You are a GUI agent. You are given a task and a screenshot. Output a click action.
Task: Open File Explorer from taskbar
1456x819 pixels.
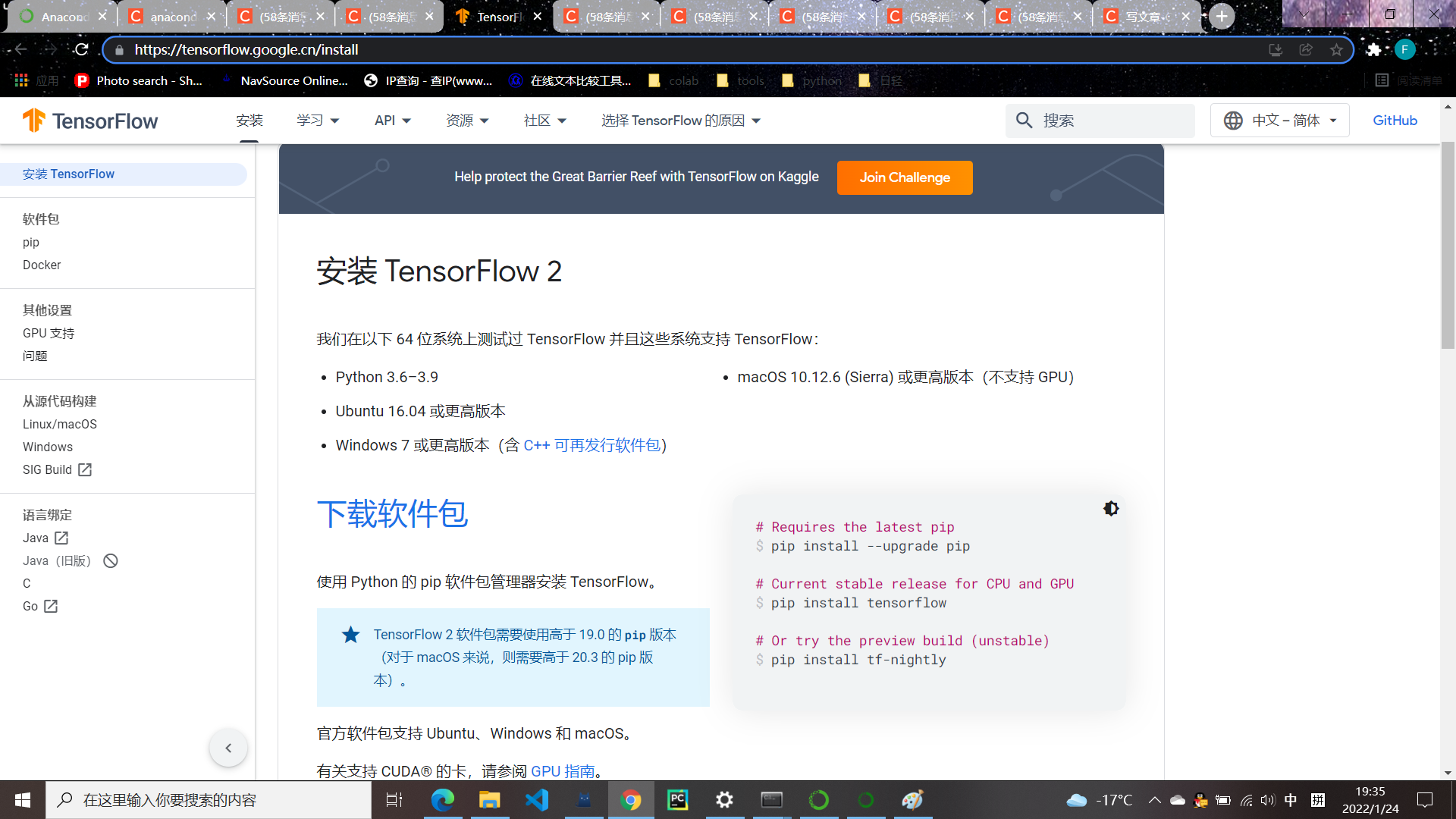[489, 800]
